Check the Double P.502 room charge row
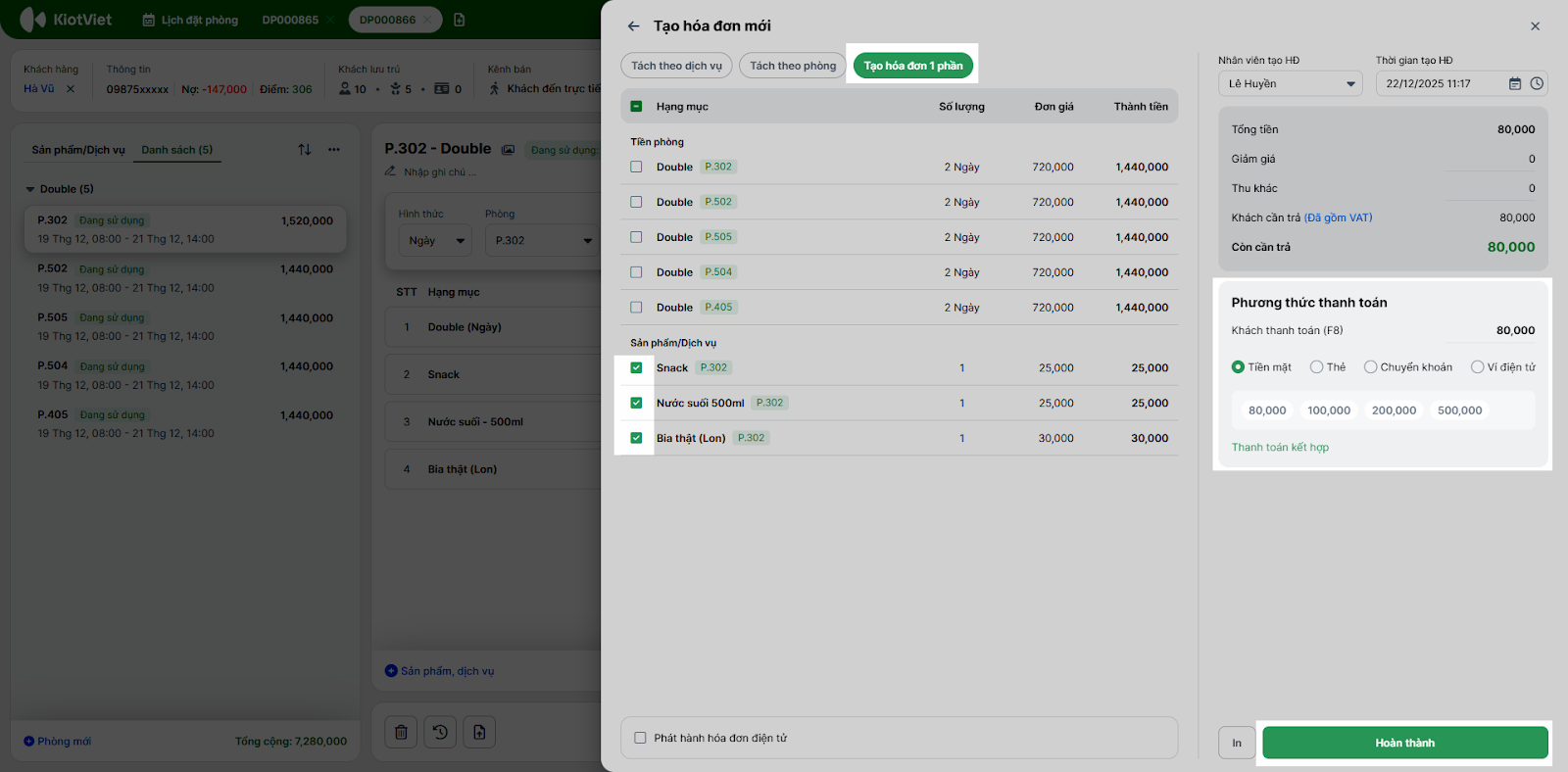This screenshot has width=1568, height=772. point(636,203)
